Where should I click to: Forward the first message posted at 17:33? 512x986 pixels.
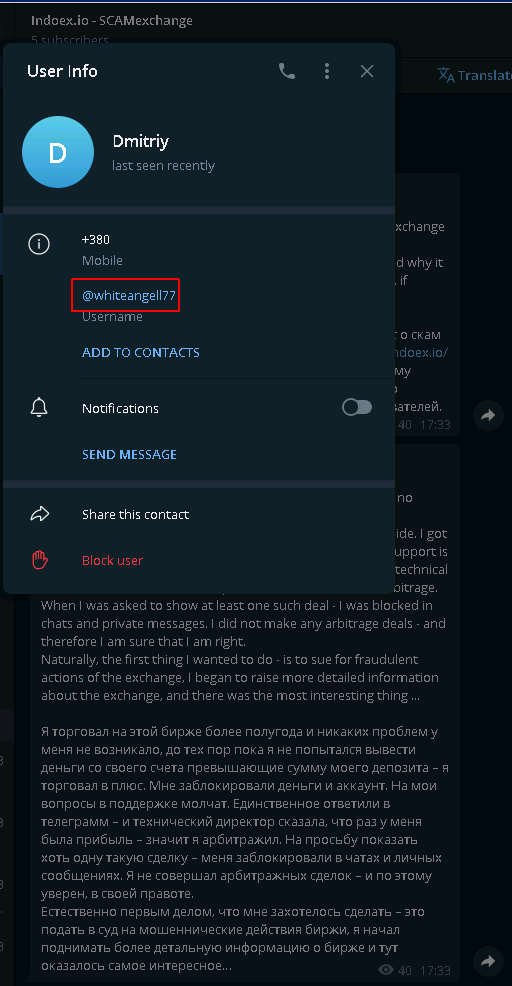click(488, 415)
